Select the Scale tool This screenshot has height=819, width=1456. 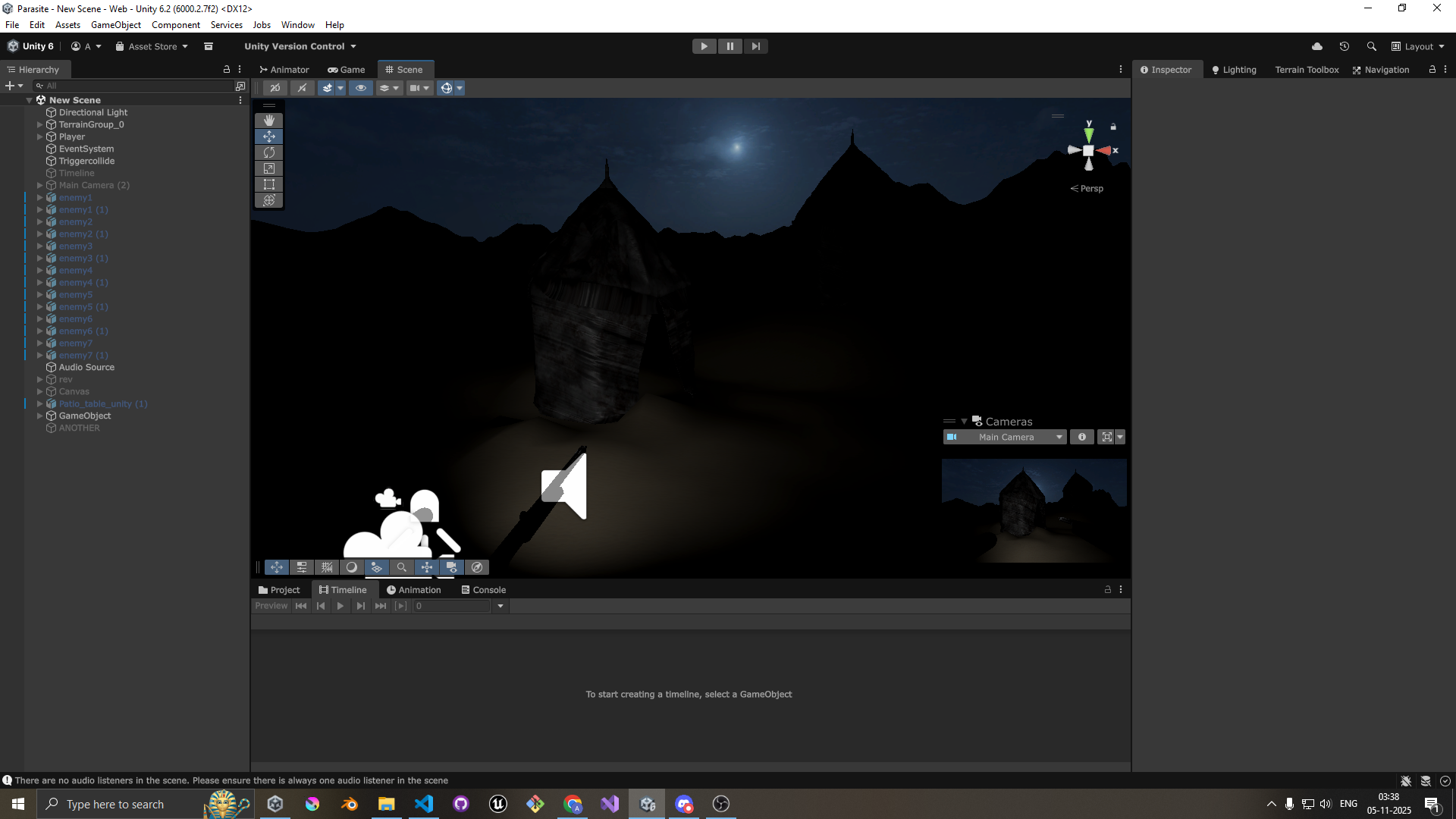tap(268, 168)
